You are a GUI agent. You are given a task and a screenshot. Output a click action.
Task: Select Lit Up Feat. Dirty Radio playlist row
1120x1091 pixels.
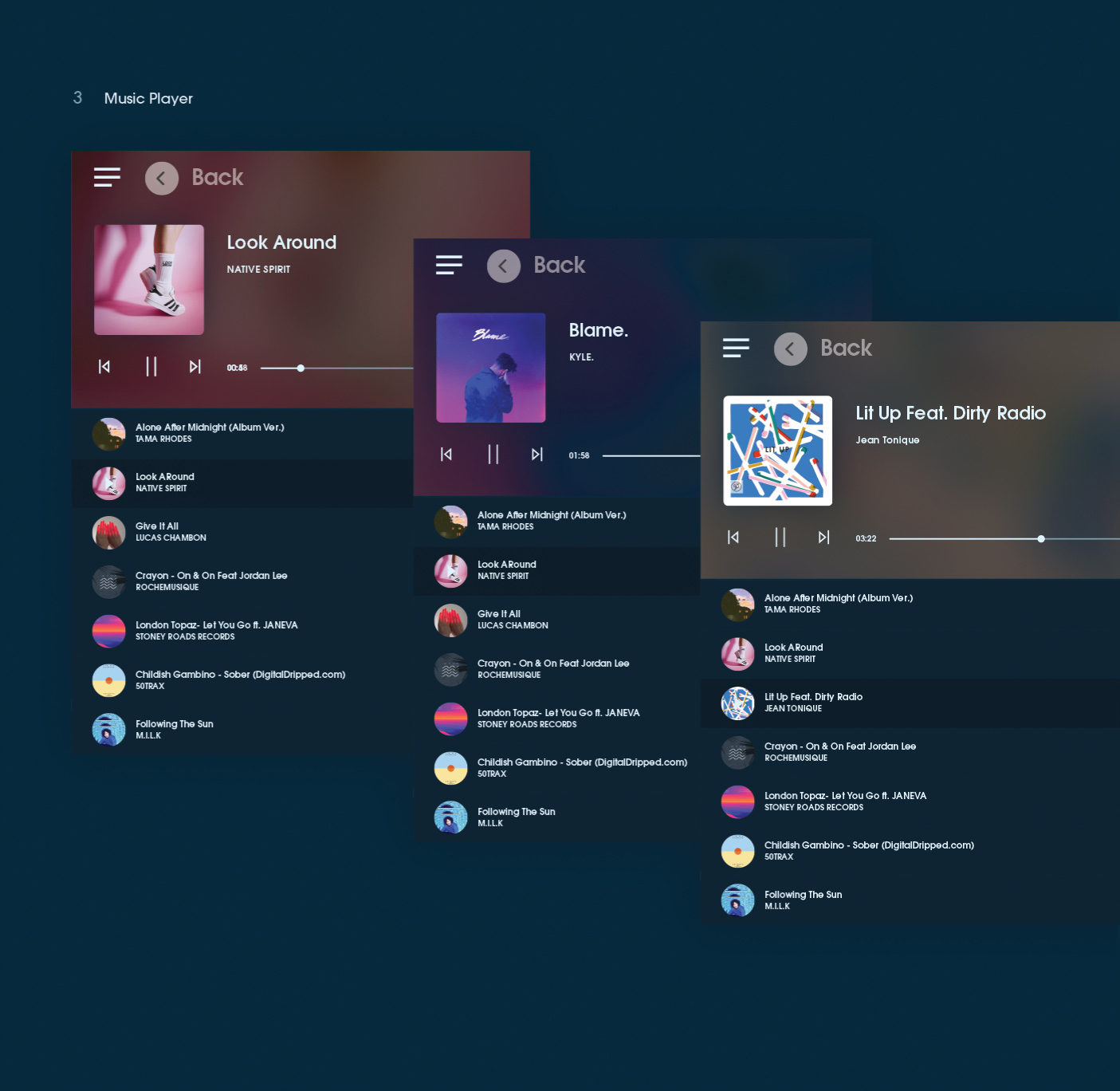[x=813, y=703]
